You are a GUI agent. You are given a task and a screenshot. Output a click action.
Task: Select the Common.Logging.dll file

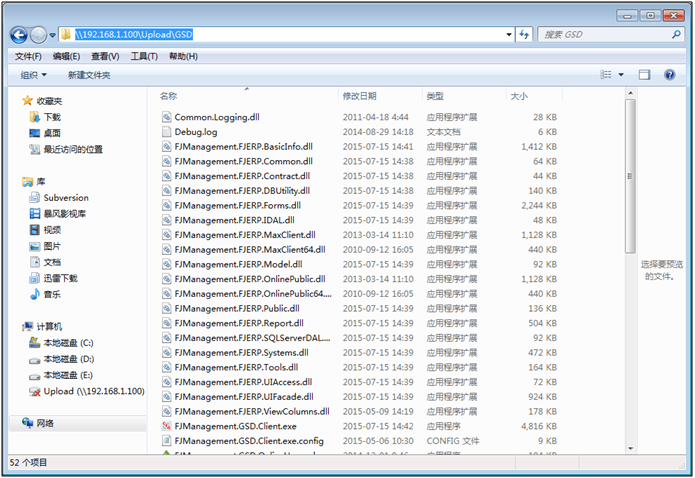[217, 117]
